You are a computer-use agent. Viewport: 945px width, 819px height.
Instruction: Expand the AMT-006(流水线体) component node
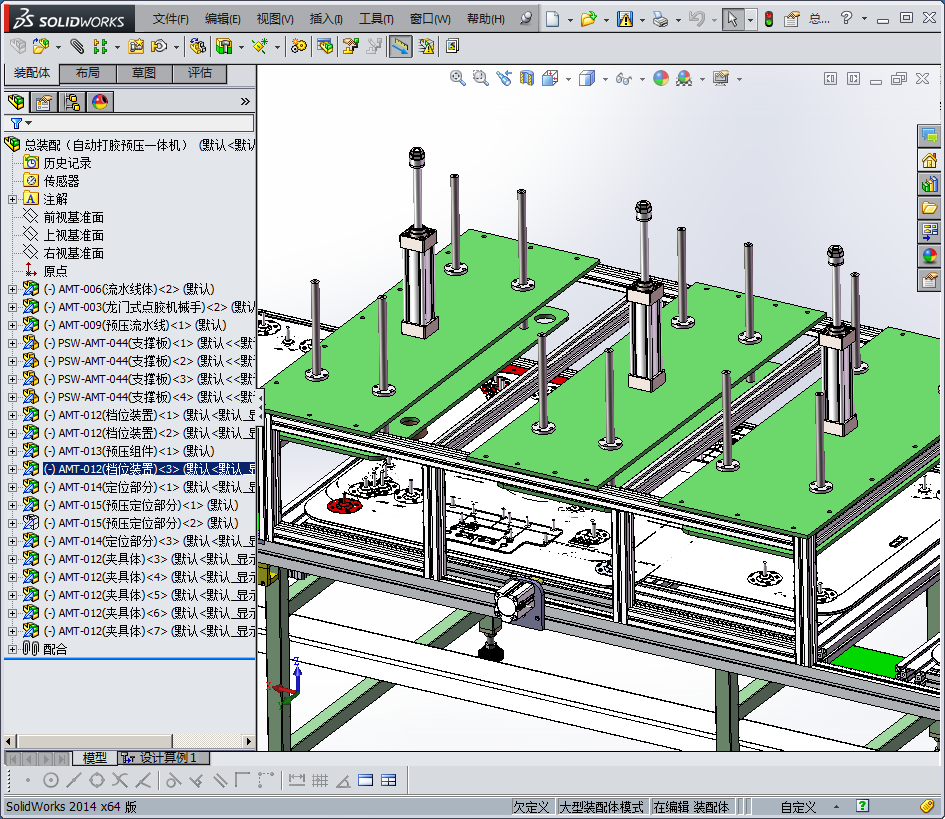point(12,289)
